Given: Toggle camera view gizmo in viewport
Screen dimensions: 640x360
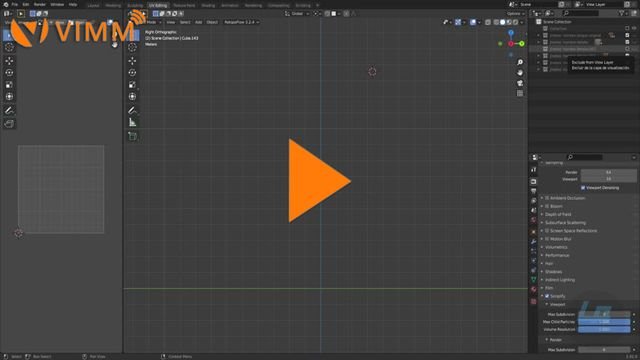Looking at the screenshot, I should [520, 83].
